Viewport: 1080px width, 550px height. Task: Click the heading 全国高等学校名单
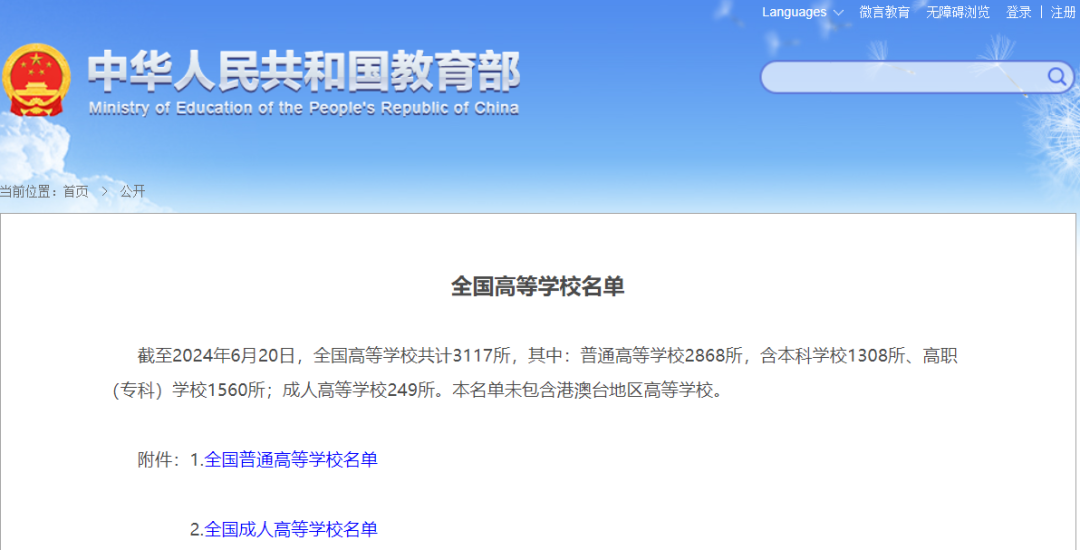tap(538, 286)
